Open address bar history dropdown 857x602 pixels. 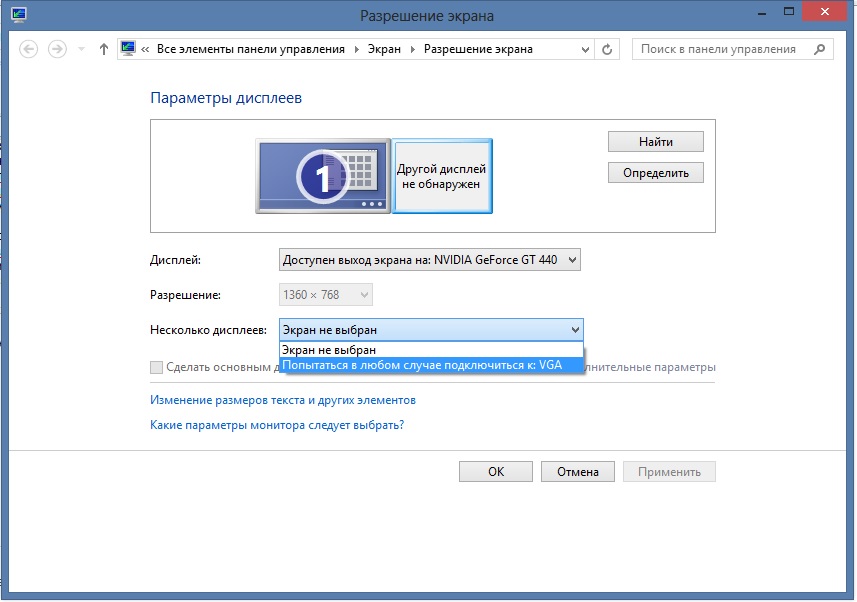585,49
